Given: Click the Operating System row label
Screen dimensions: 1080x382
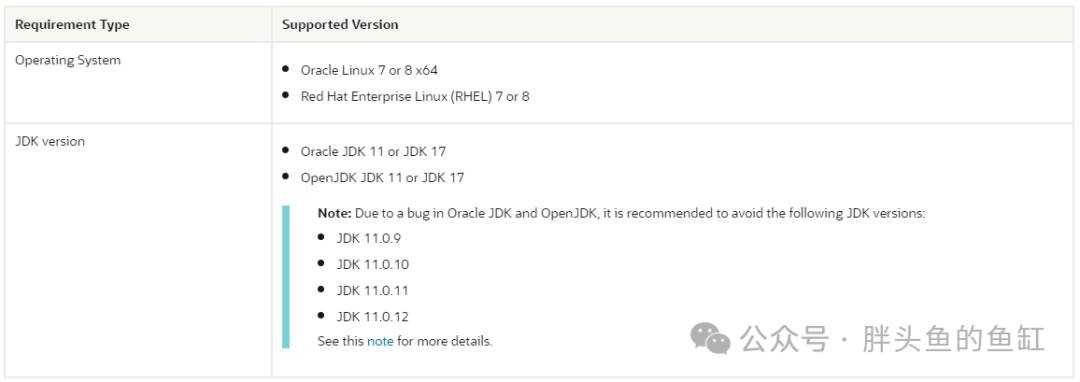Looking at the screenshot, I should (68, 60).
